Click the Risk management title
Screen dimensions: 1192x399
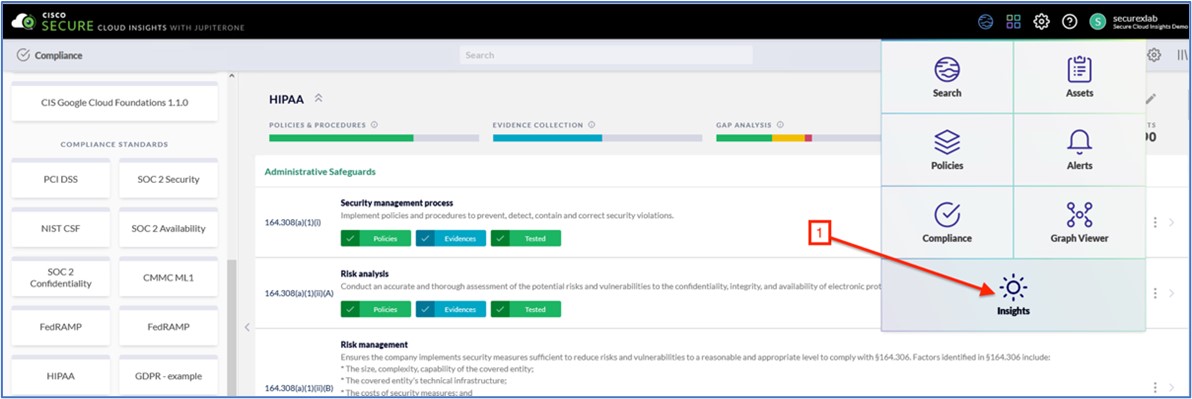coord(374,344)
